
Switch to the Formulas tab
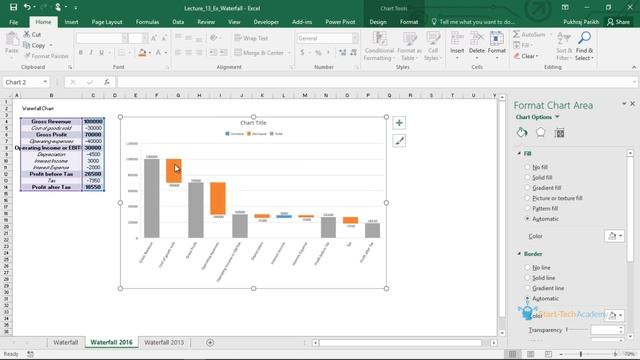click(x=147, y=22)
